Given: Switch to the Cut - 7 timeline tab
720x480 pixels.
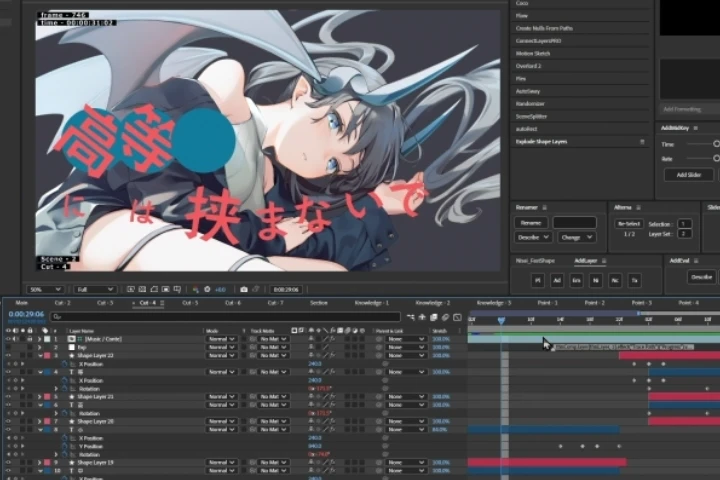Looking at the screenshot, I should 276,303.
